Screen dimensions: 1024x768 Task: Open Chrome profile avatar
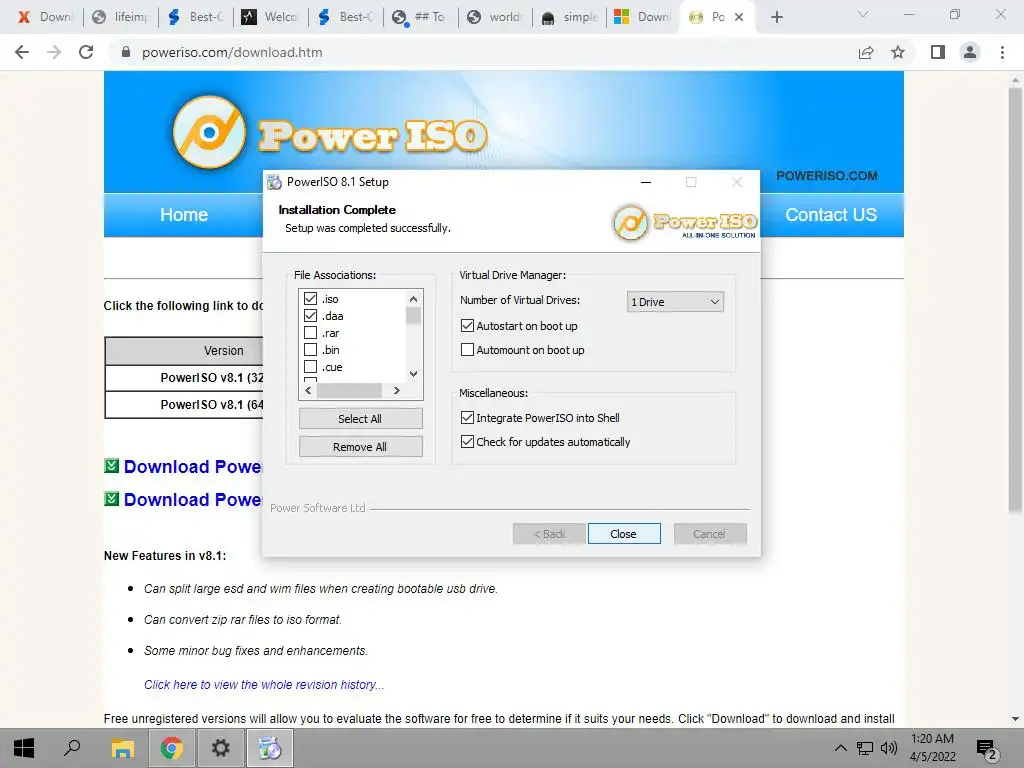[970, 52]
